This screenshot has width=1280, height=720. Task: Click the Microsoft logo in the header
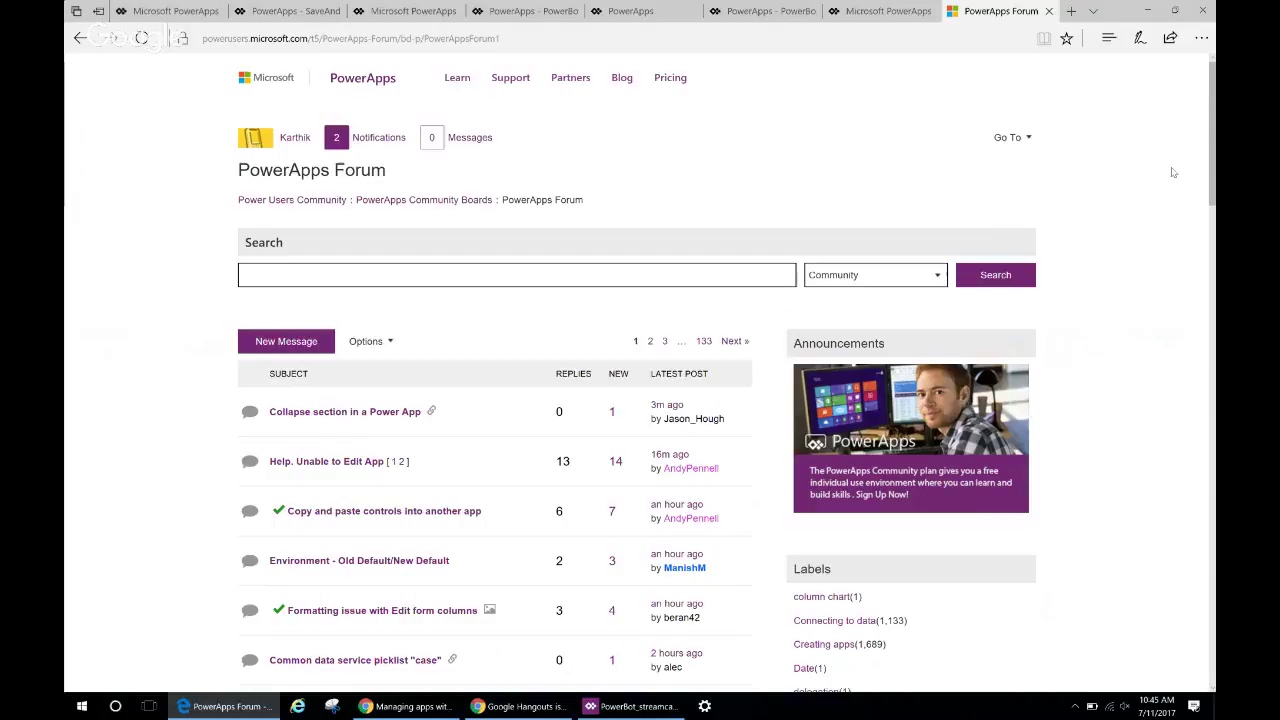tap(266, 77)
